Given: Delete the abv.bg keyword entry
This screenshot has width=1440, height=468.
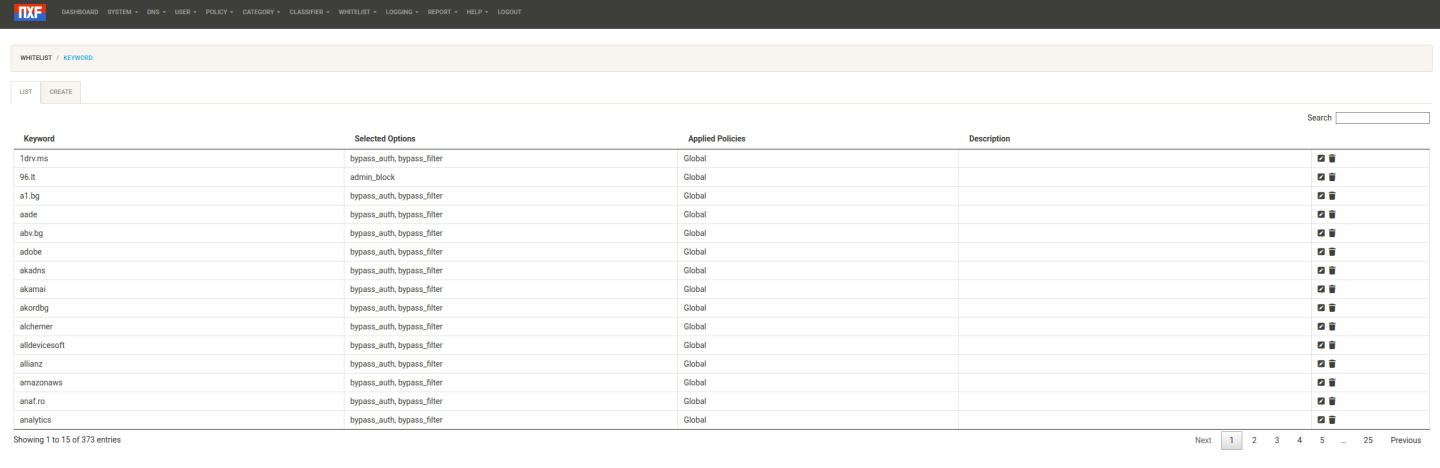Looking at the screenshot, I should coord(1332,233).
